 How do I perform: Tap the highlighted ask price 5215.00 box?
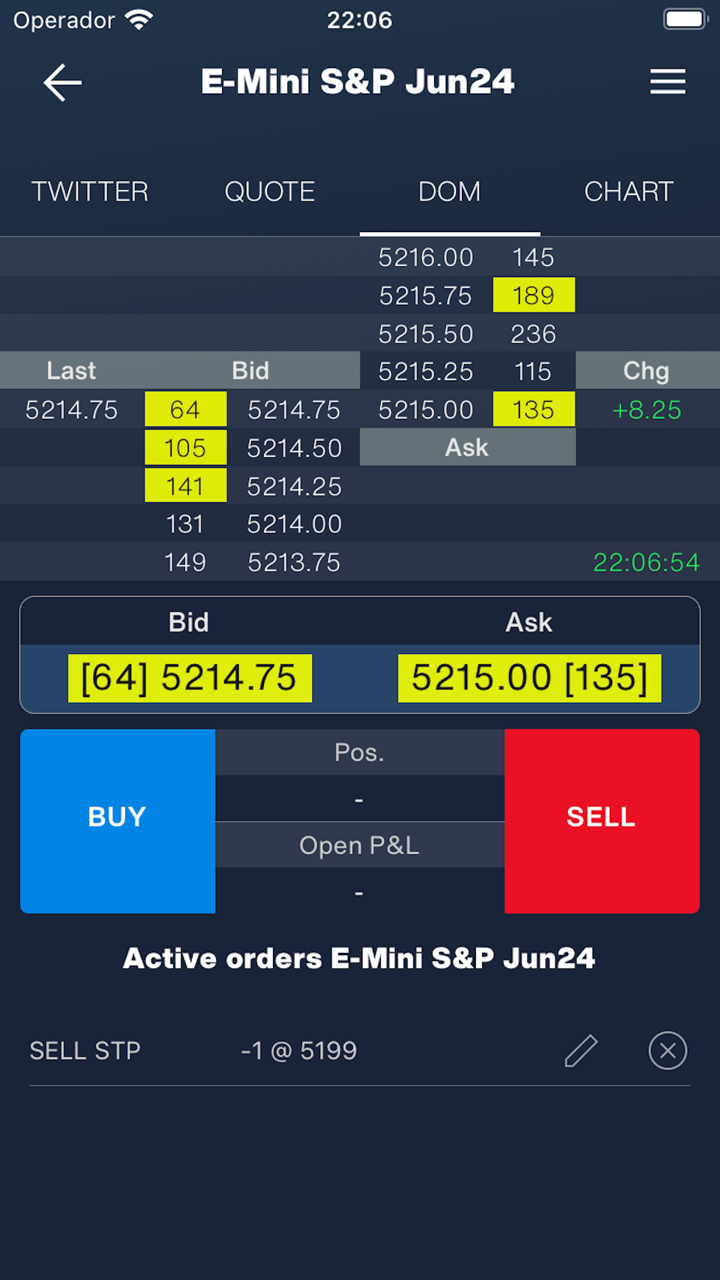[x=529, y=678]
